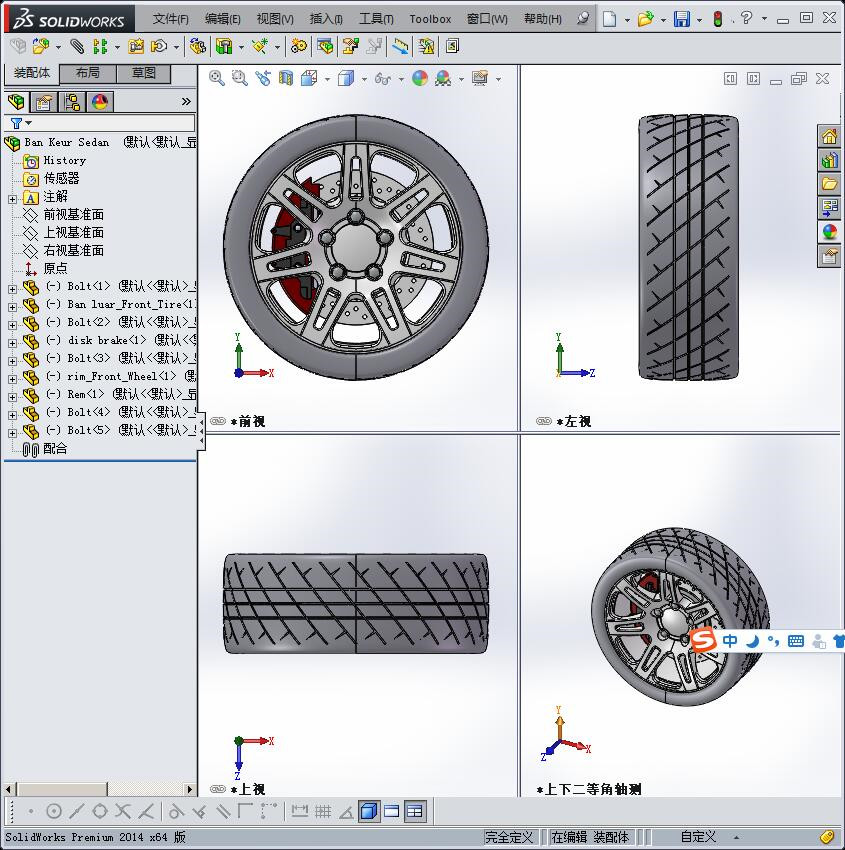Open the FeatureManager design tree tab
The width and height of the screenshot is (845, 850).
coord(16,101)
